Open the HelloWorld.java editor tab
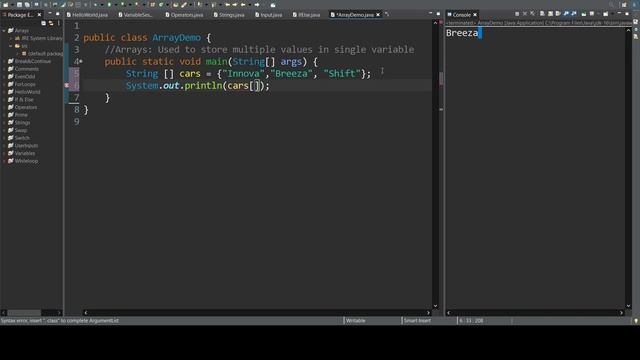 87,15
